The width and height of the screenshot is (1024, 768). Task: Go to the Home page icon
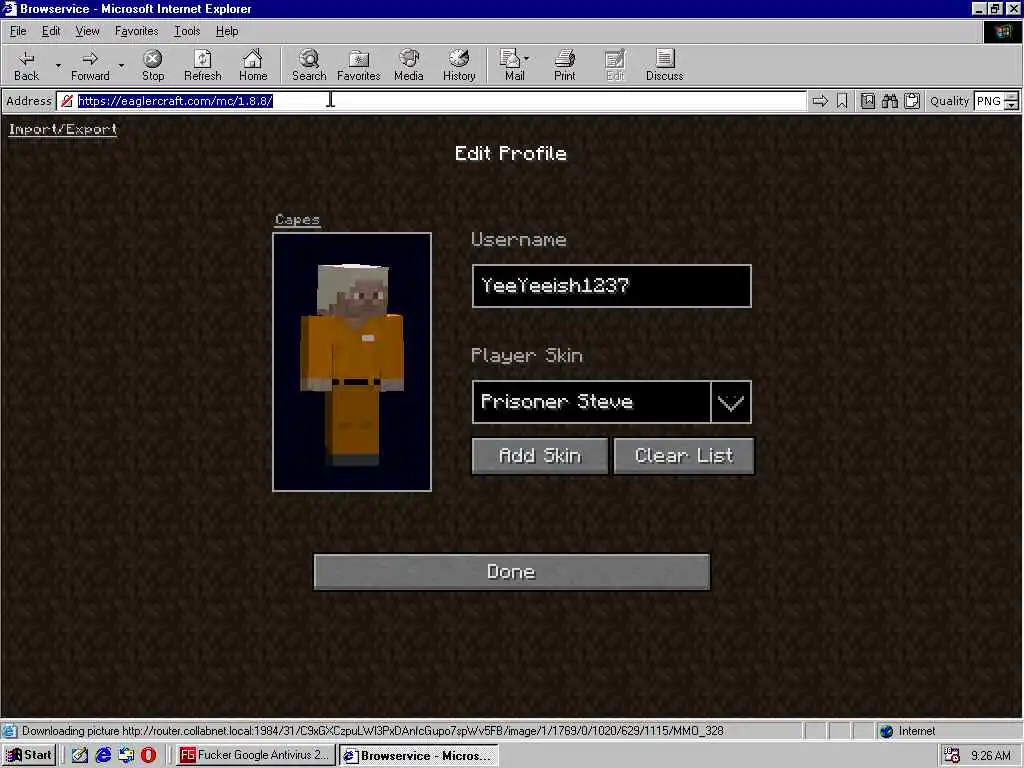point(253,65)
